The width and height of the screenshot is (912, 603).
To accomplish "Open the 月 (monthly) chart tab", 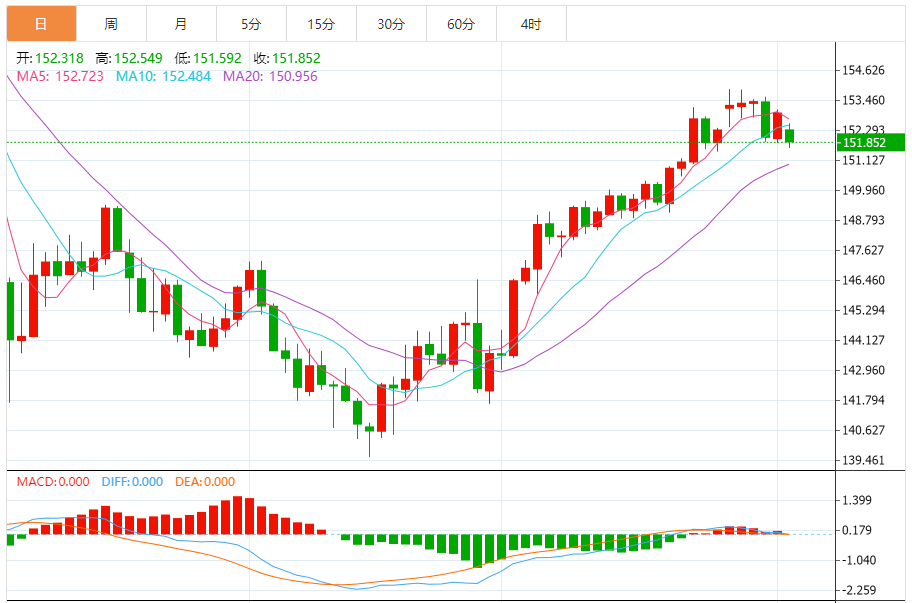I will coord(181,24).
